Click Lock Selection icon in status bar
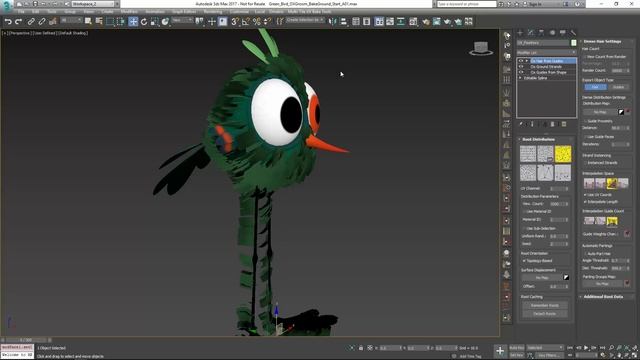 pos(361,348)
